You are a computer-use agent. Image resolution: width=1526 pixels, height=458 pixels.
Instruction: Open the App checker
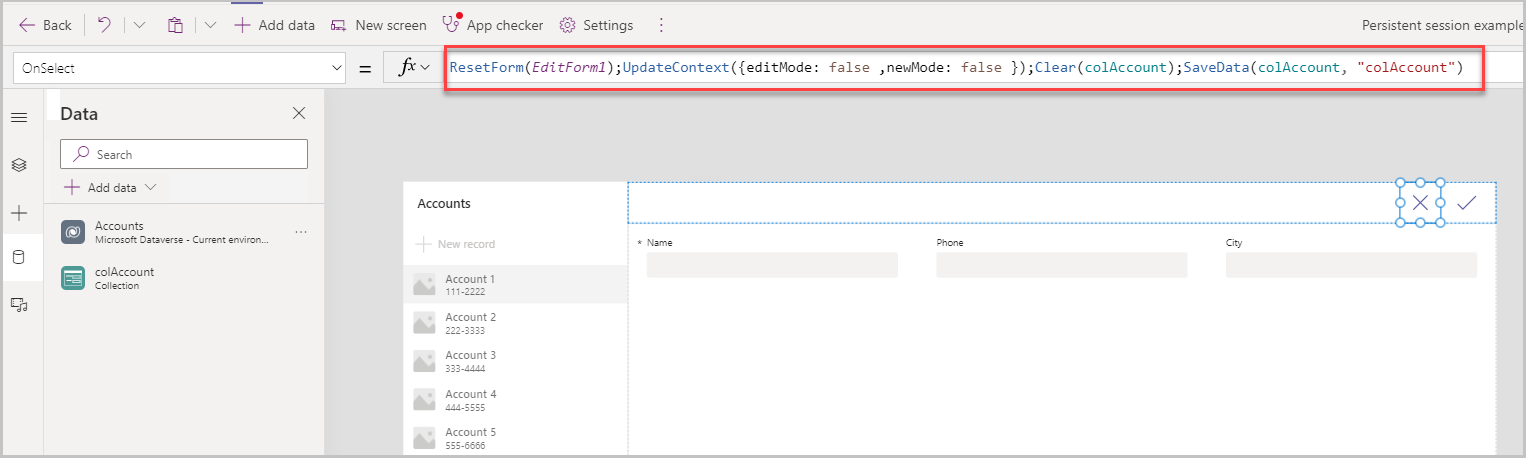(493, 25)
